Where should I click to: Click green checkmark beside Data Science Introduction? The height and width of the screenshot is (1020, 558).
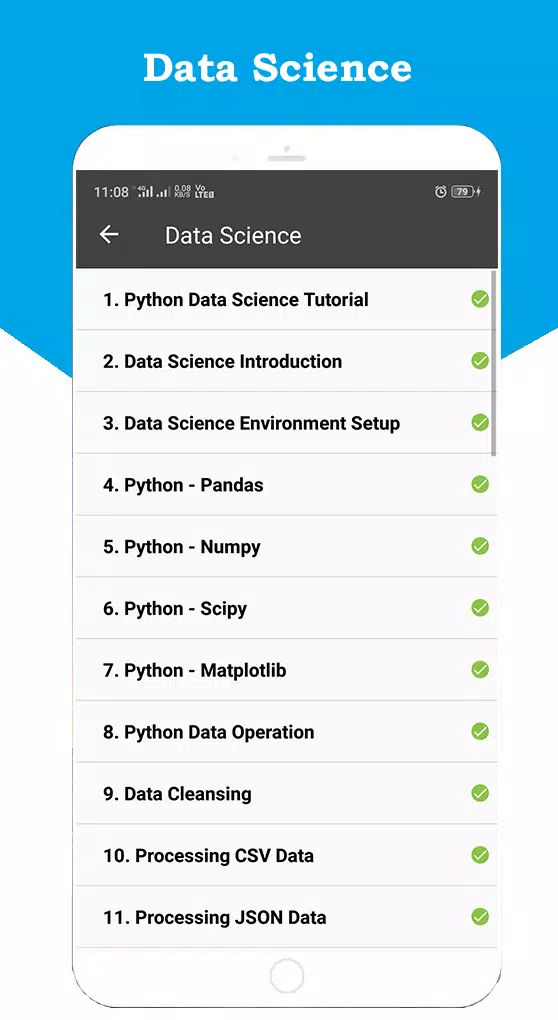[480, 361]
